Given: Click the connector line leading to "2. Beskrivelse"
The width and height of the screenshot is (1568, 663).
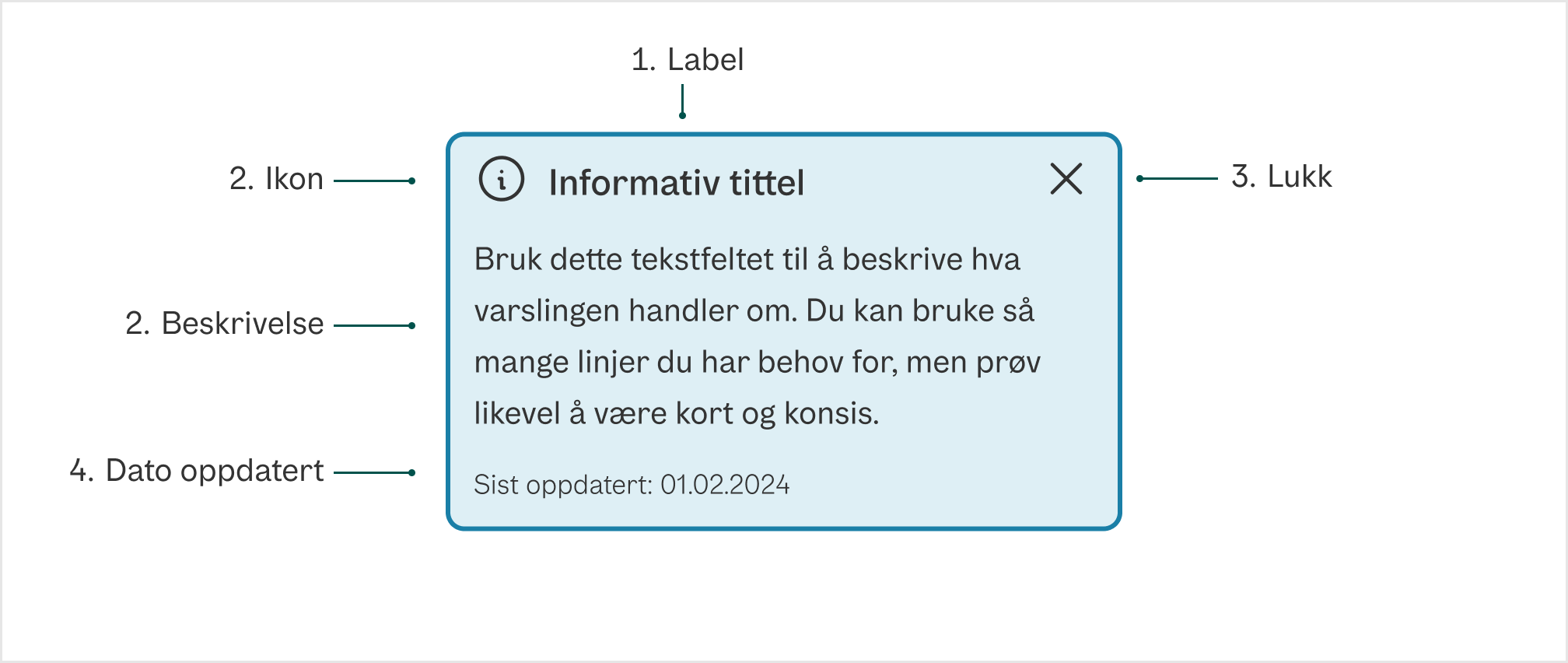Looking at the screenshot, I should click(372, 324).
